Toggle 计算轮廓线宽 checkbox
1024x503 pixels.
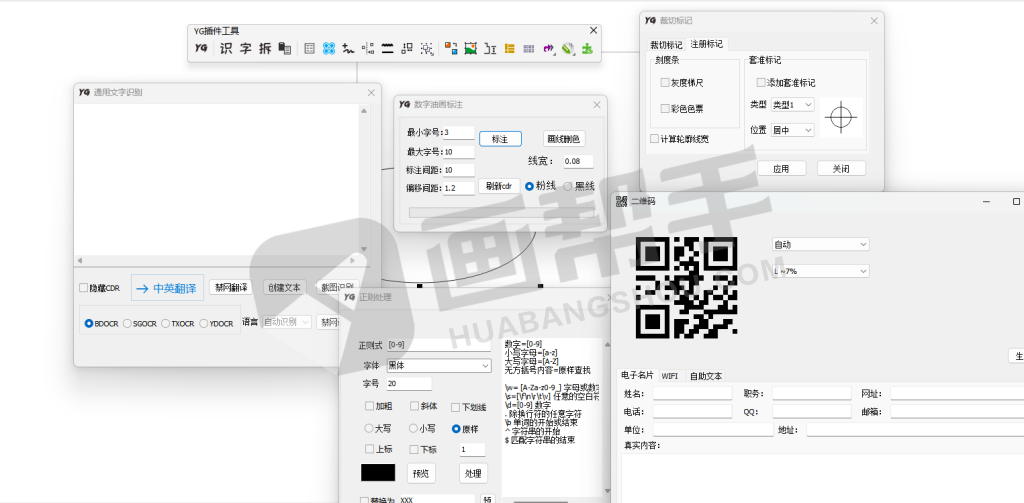point(654,139)
